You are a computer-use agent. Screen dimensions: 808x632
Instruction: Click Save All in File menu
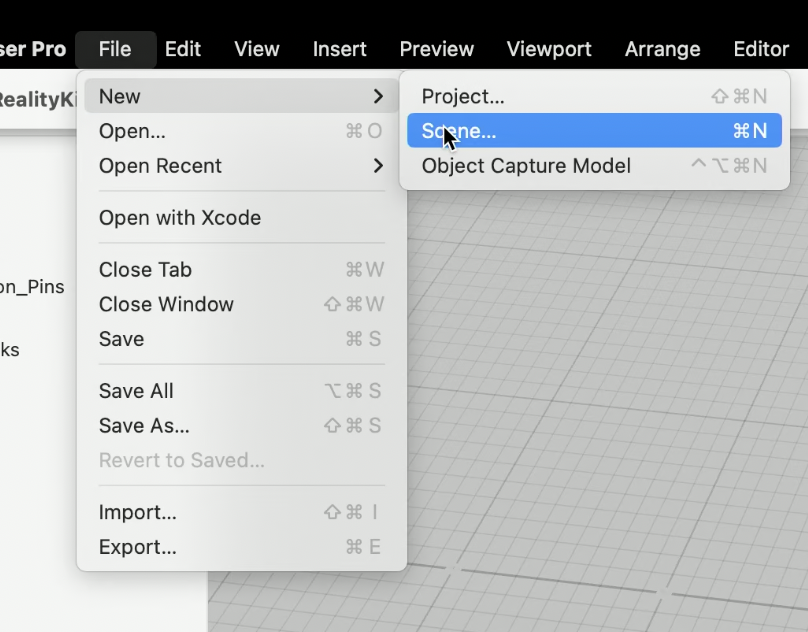pos(136,391)
